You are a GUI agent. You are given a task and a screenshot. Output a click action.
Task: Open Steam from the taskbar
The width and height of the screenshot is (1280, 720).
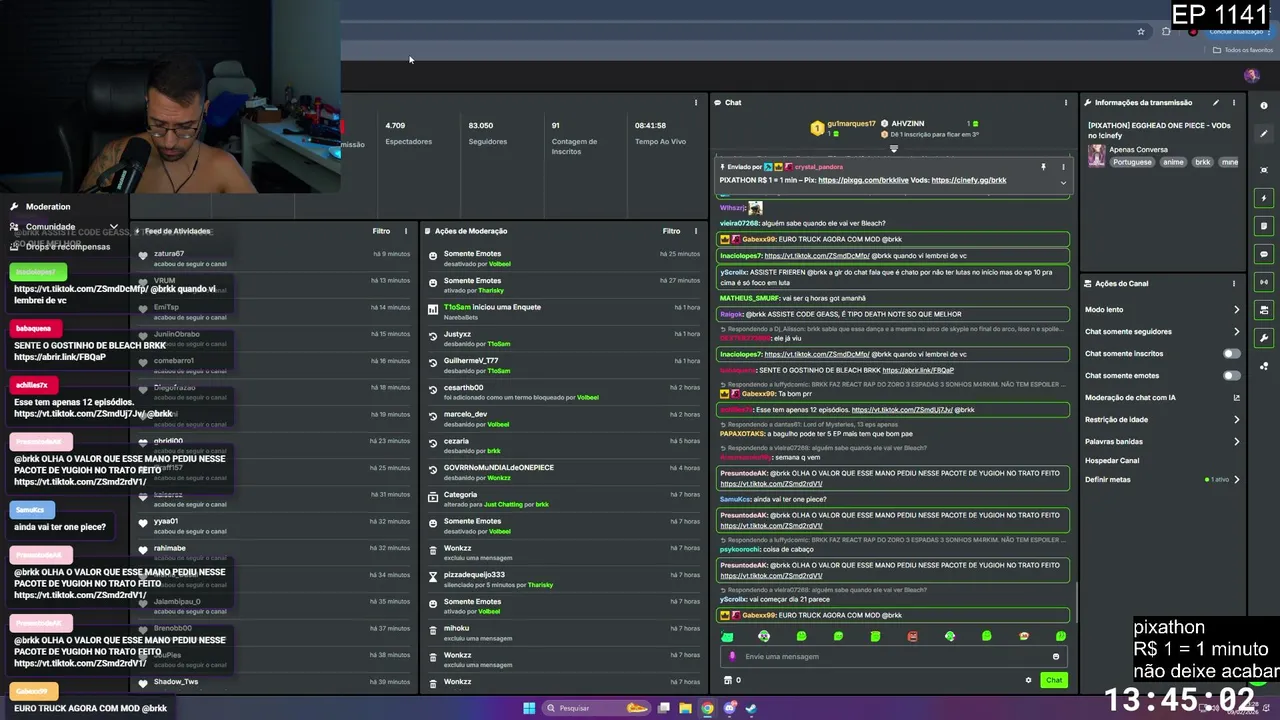coord(751,708)
